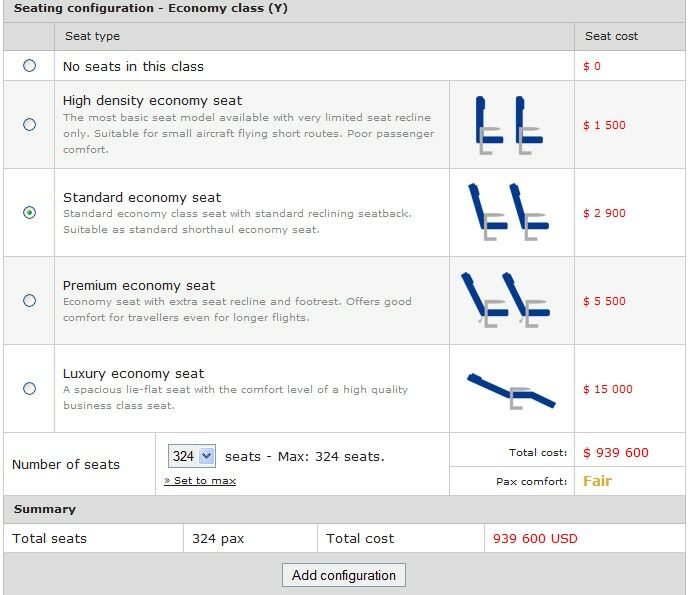Open the number of seats dropdown
The image size is (691, 595).
coord(192,456)
